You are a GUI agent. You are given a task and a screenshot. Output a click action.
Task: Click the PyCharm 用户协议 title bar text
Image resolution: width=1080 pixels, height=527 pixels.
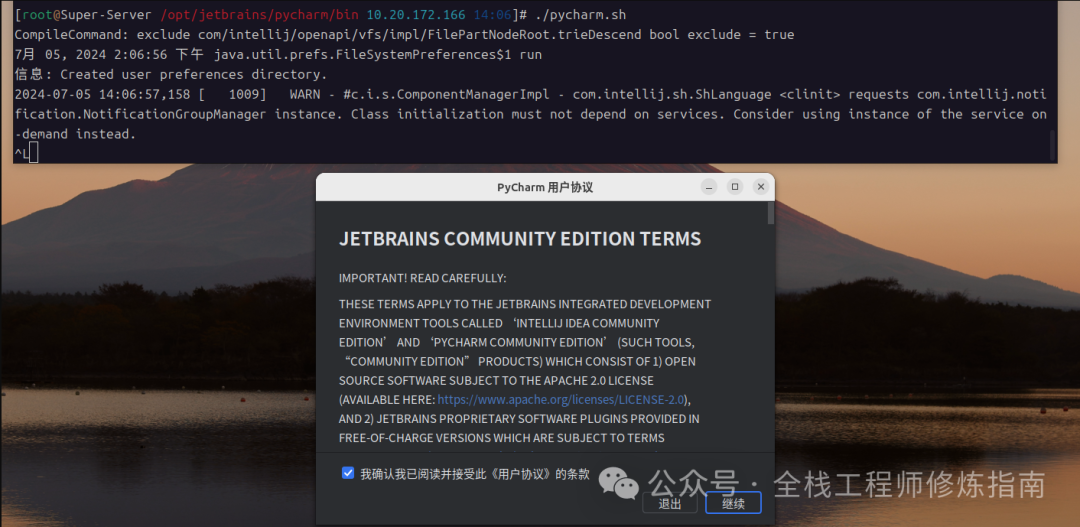pyautogui.click(x=545, y=187)
